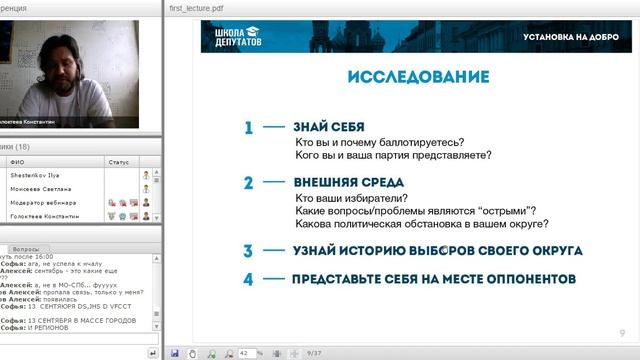Viewport: 640px width, 360px height.
Task: Select participant Модератор вебинара
Action: [43, 202]
